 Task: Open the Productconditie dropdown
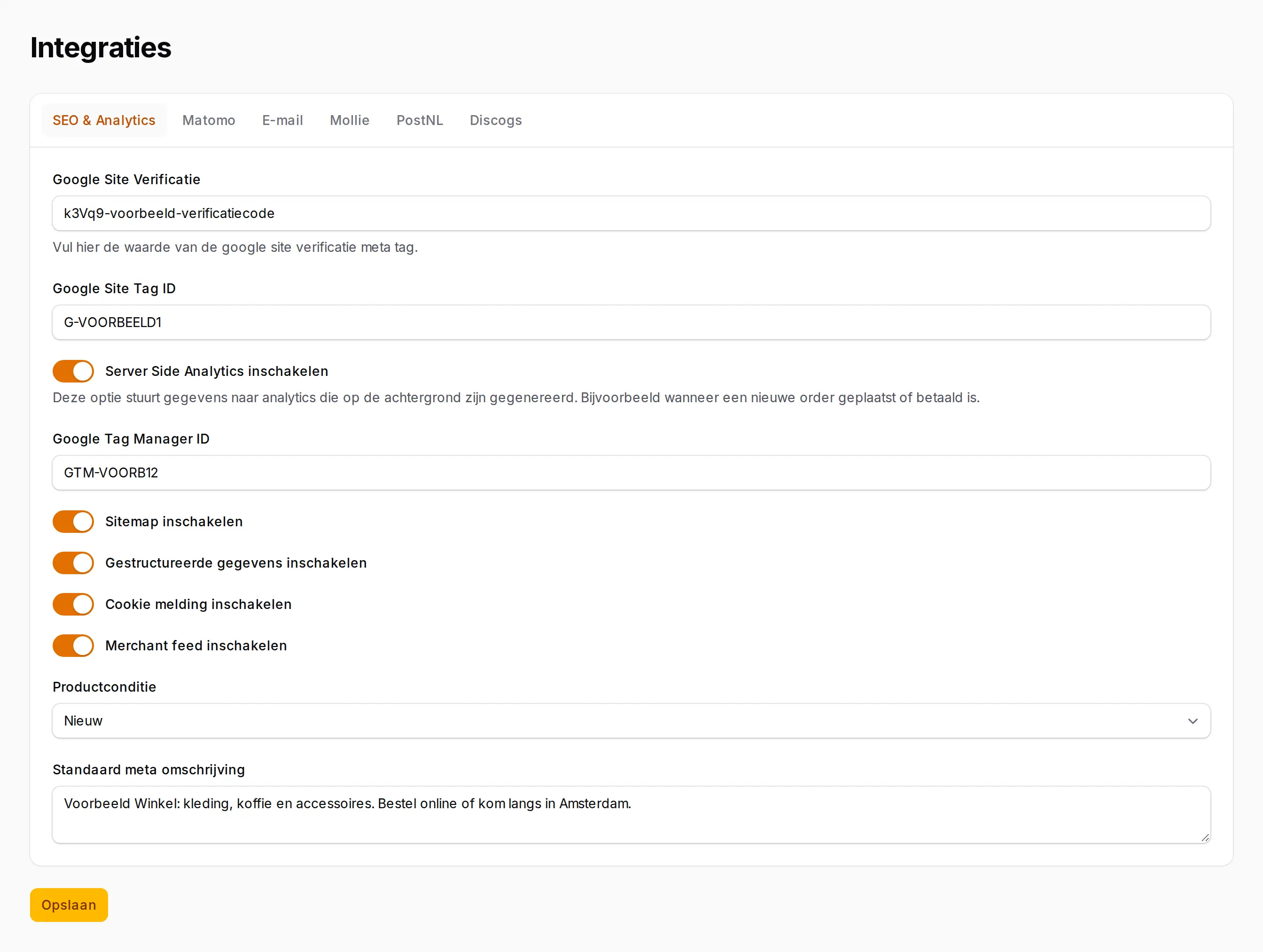(631, 721)
